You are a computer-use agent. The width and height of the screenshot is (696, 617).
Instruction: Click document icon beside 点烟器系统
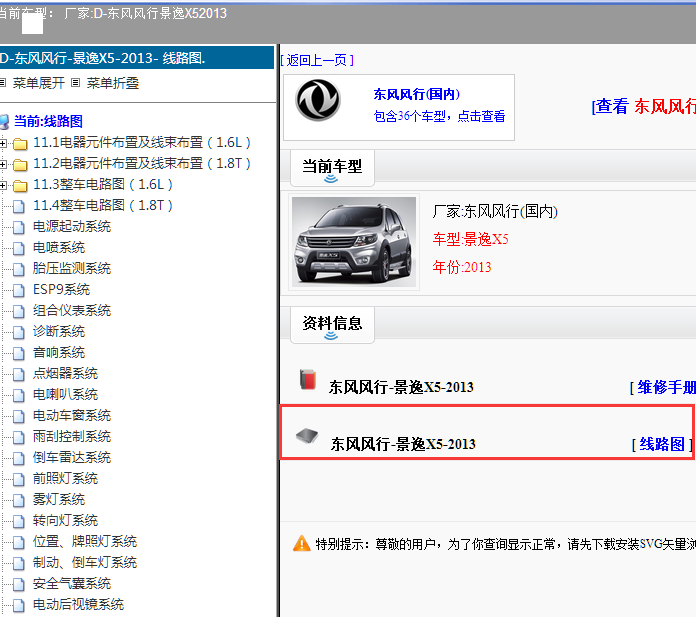pyautogui.click(x=19, y=374)
